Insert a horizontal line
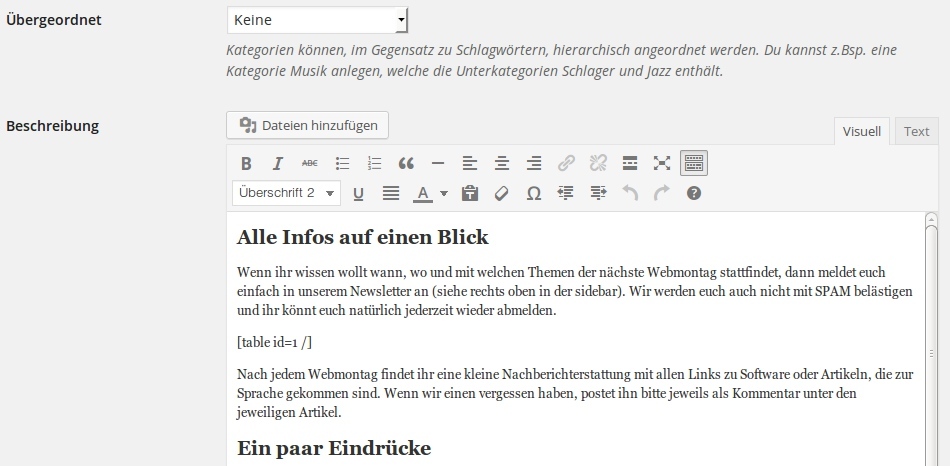The width and height of the screenshot is (950, 466). click(437, 163)
